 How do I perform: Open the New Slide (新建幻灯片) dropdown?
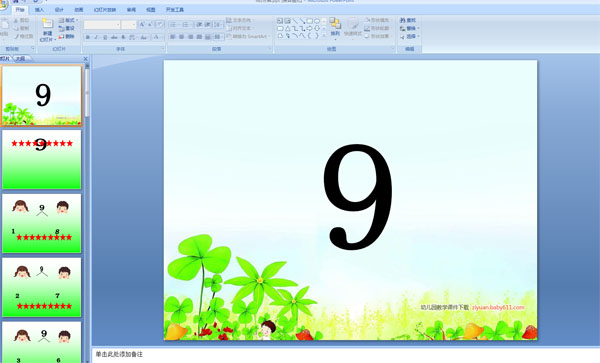point(48,36)
